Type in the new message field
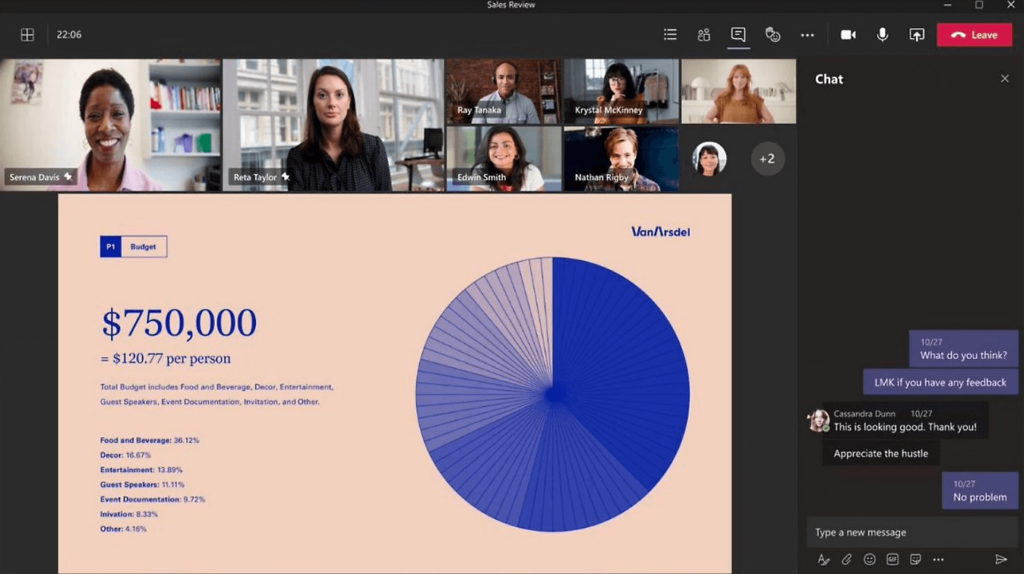1024x574 pixels. tap(912, 532)
